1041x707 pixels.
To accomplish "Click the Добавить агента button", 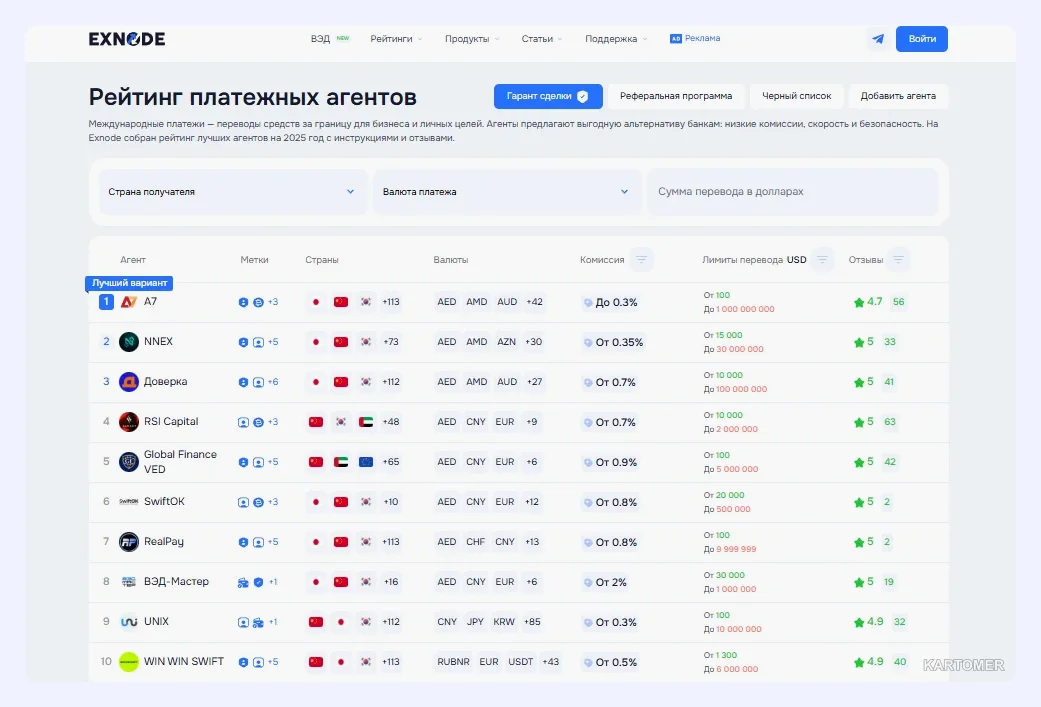I will (898, 96).
